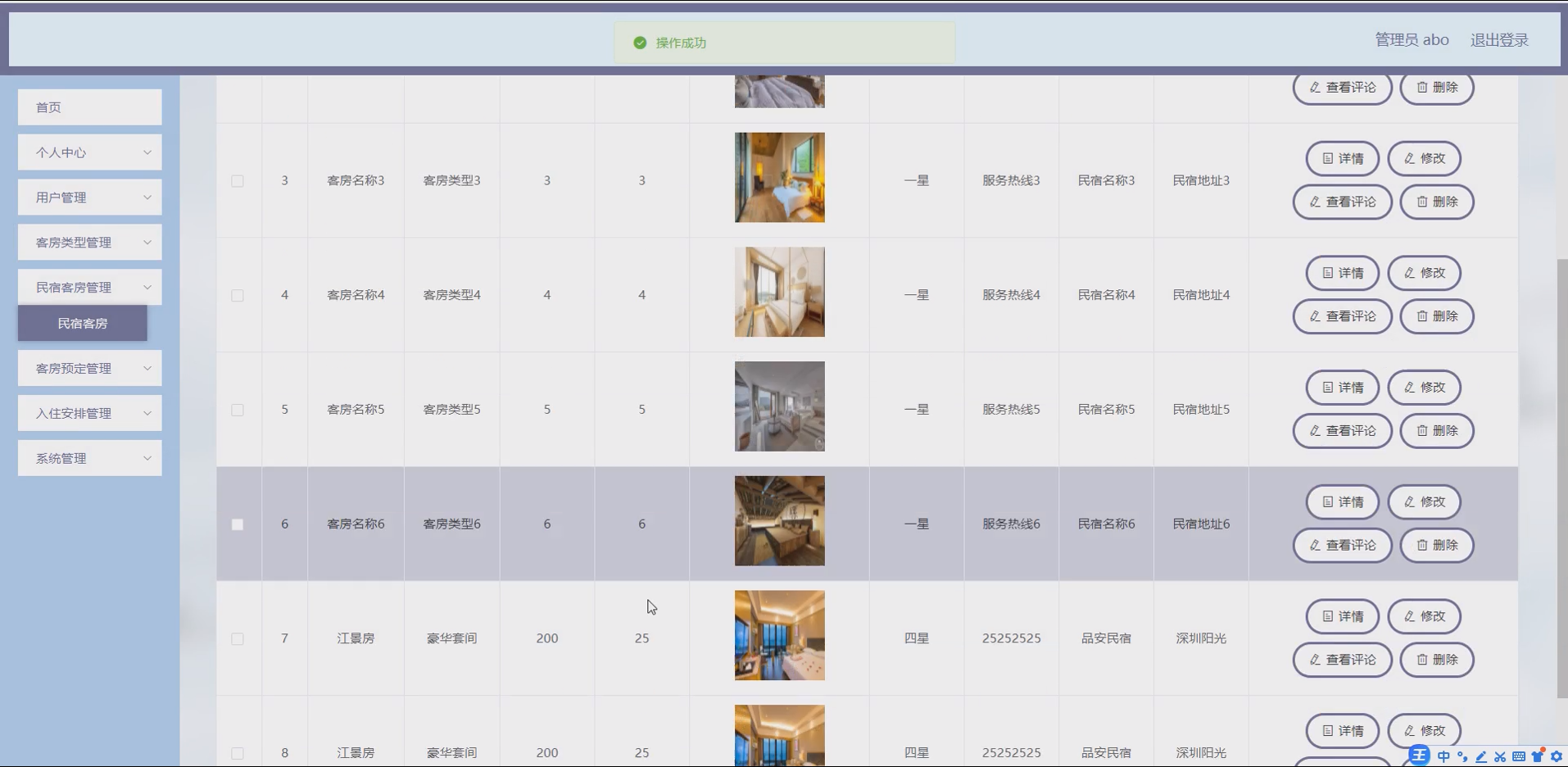The width and height of the screenshot is (1568, 767).
Task: Open 查看评论 for room 客房名称5
Action: [1342, 431]
